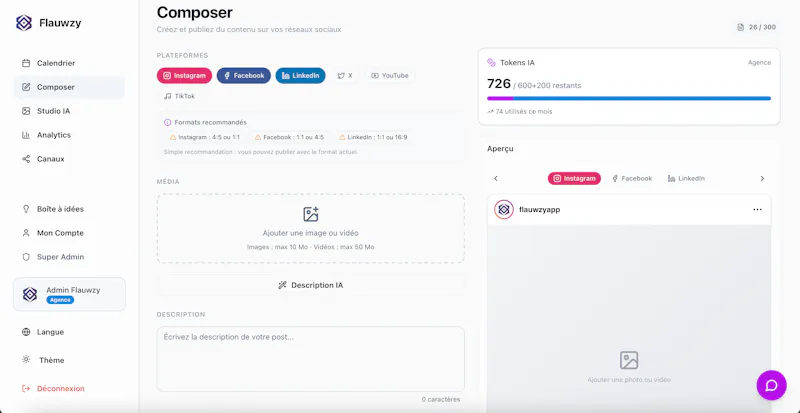
Task: Go to previous preview with left chevron
Action: 496,179
